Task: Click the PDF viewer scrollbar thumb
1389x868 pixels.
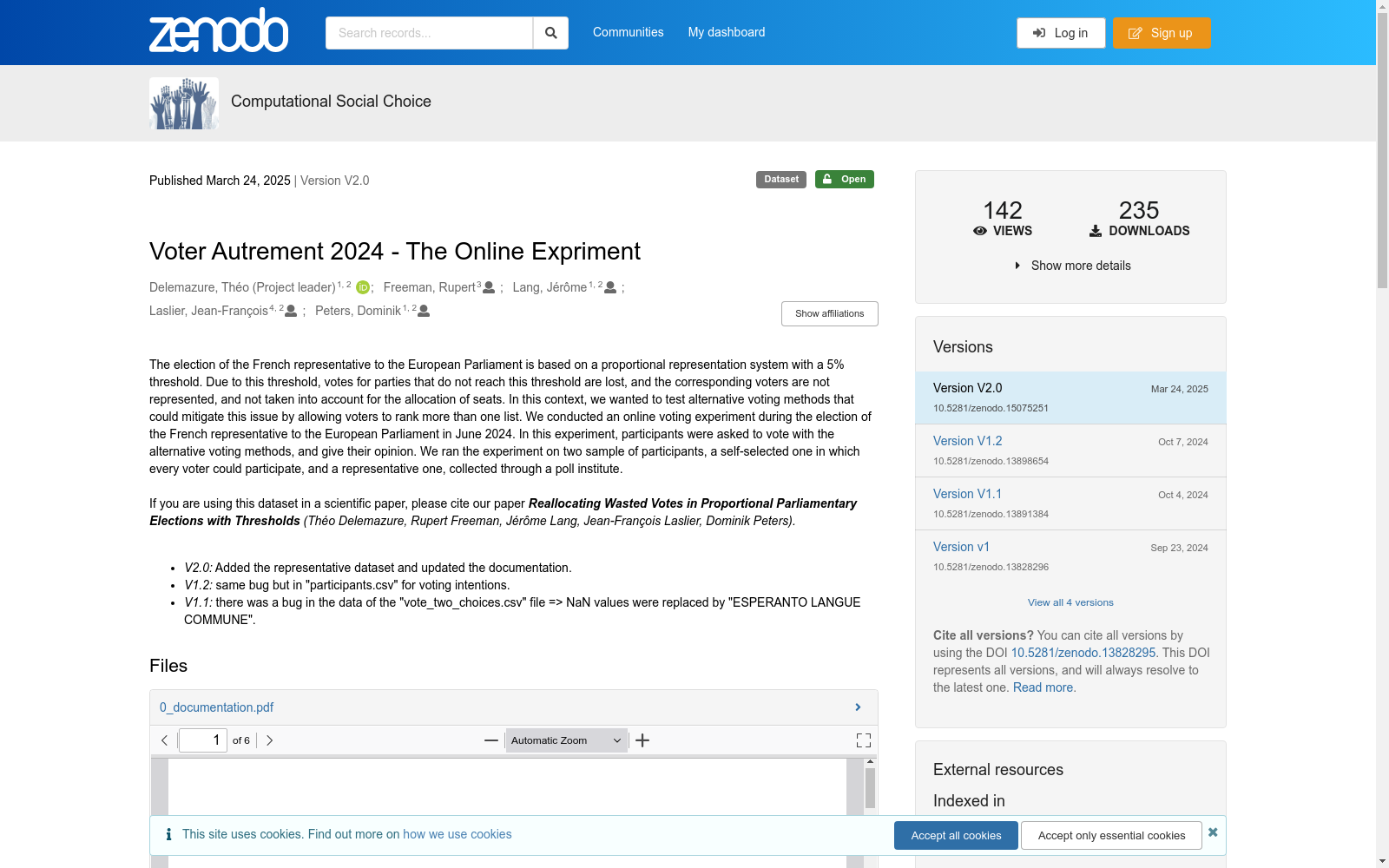Action: 870,788
